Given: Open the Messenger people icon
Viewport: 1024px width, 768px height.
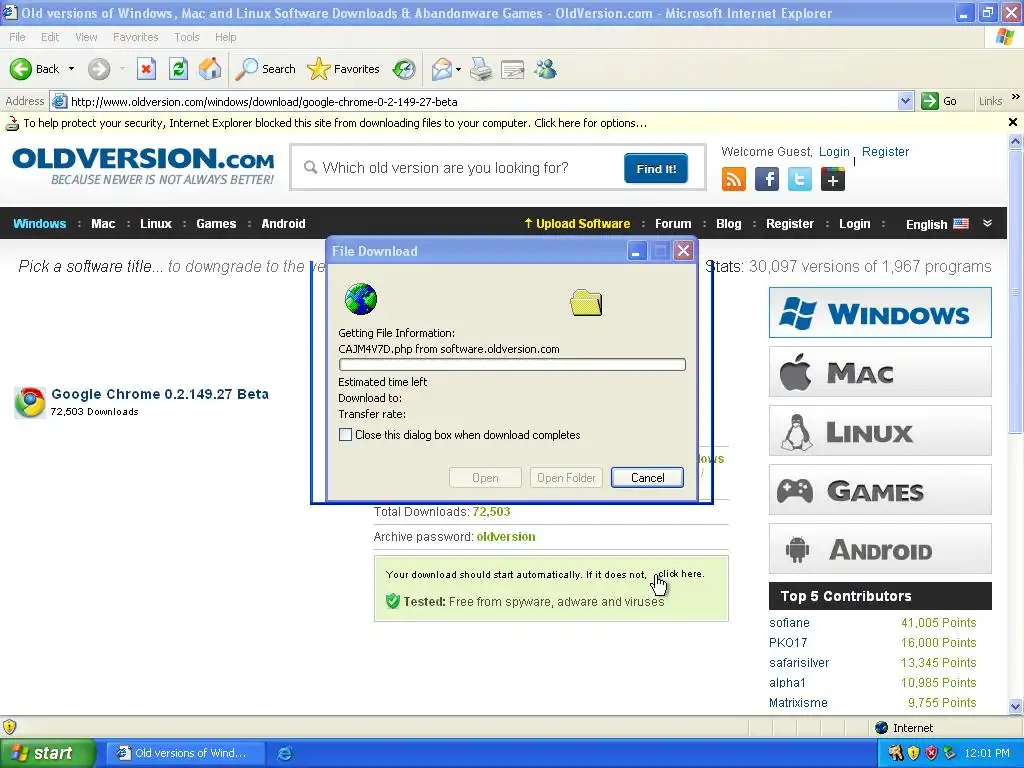Looking at the screenshot, I should 545,69.
